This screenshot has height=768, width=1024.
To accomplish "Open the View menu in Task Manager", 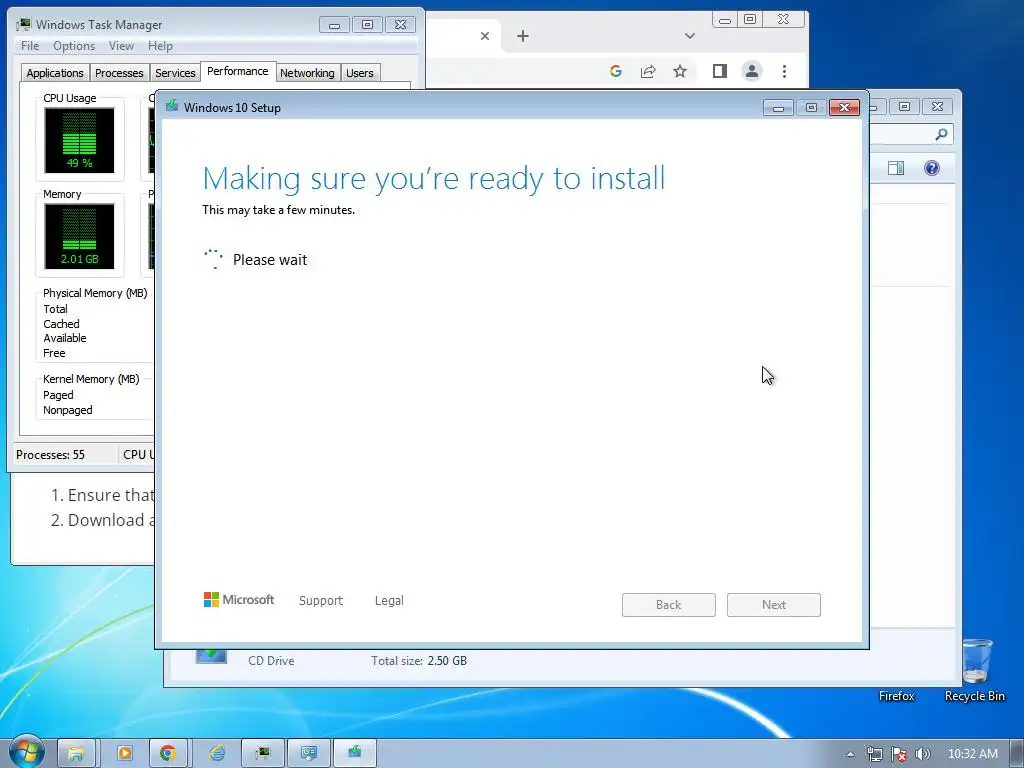I will pyautogui.click(x=121, y=46).
